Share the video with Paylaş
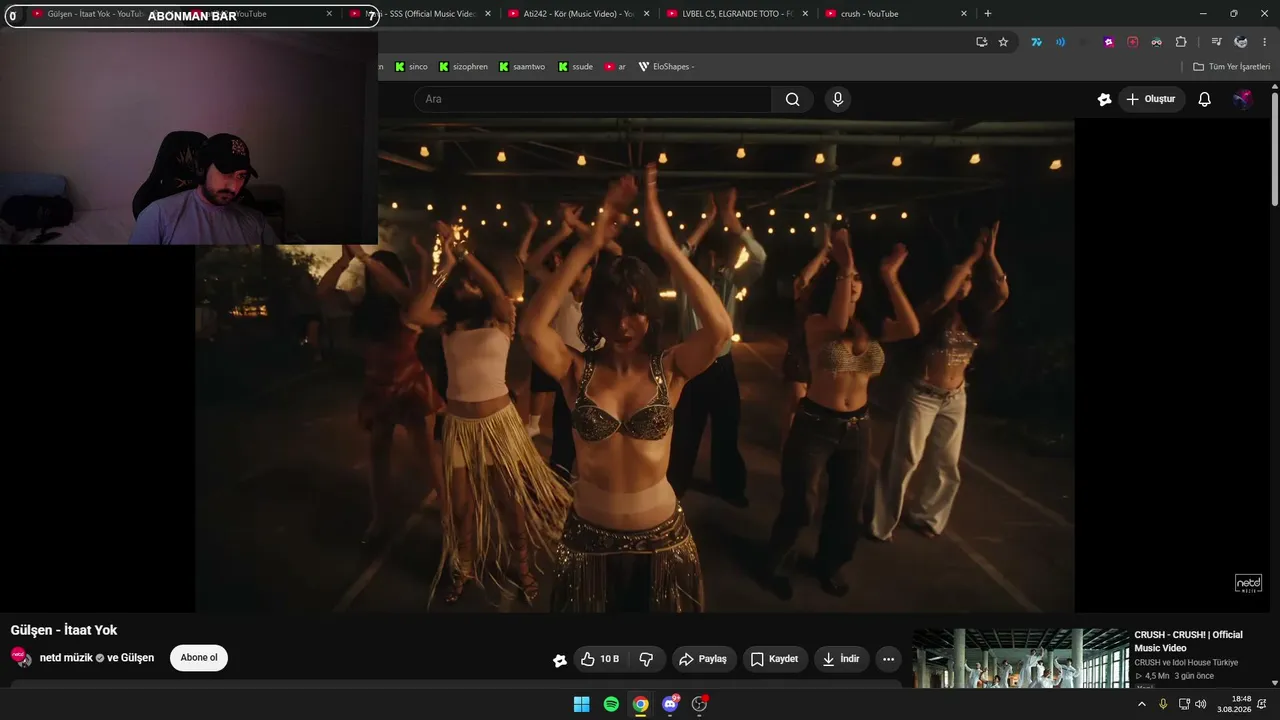 704,659
